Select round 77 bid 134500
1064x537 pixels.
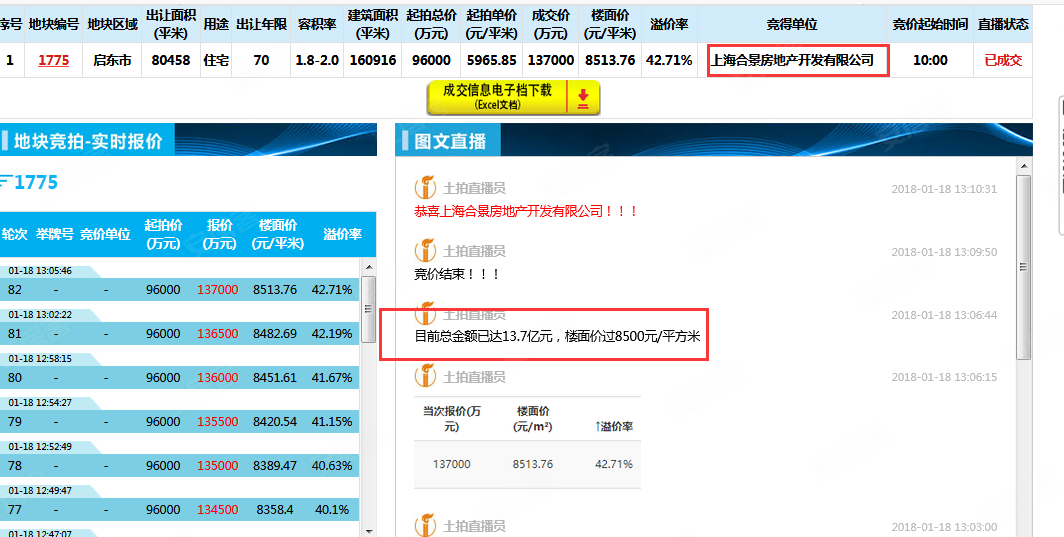click(x=218, y=510)
